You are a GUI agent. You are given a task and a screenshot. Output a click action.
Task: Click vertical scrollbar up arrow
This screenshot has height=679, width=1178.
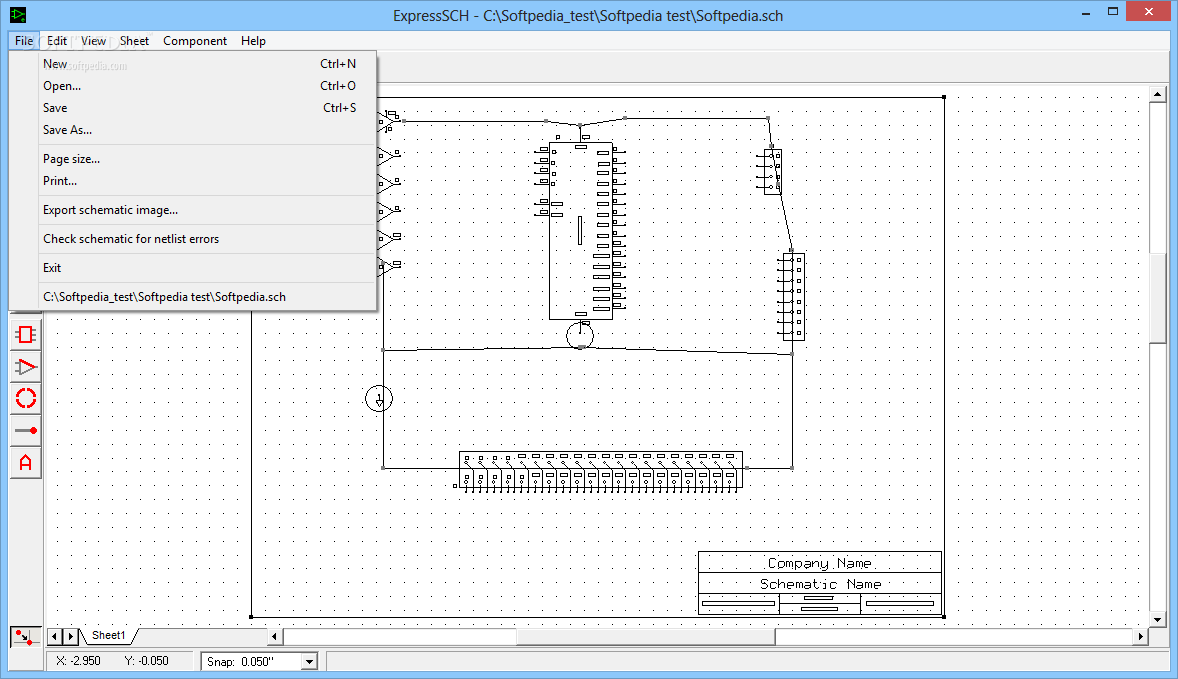pyautogui.click(x=1158, y=95)
